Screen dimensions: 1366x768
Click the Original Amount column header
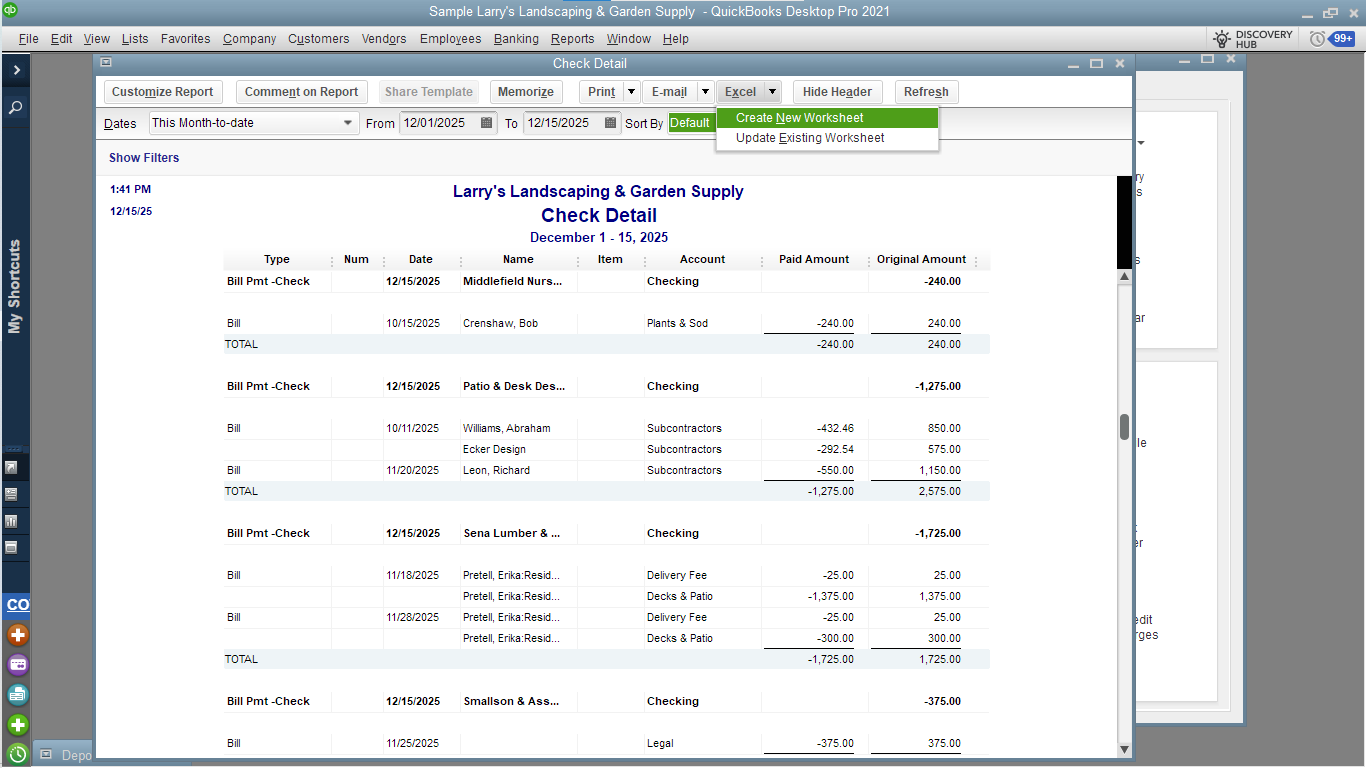(922, 260)
